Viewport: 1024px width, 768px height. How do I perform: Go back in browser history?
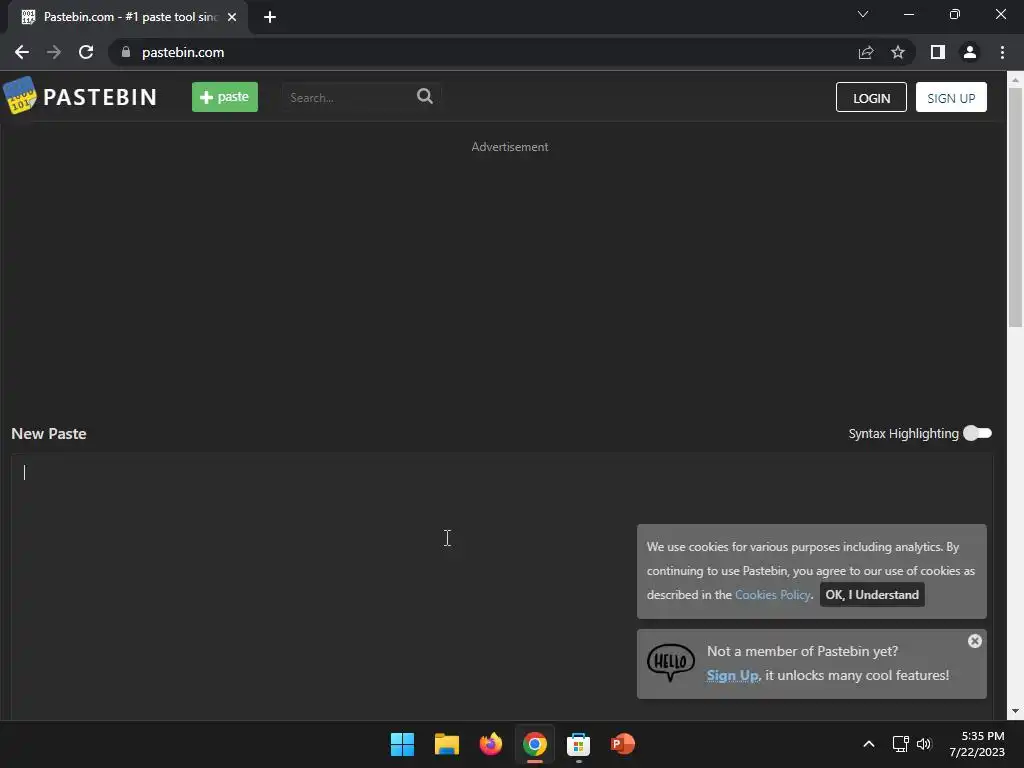click(x=22, y=52)
